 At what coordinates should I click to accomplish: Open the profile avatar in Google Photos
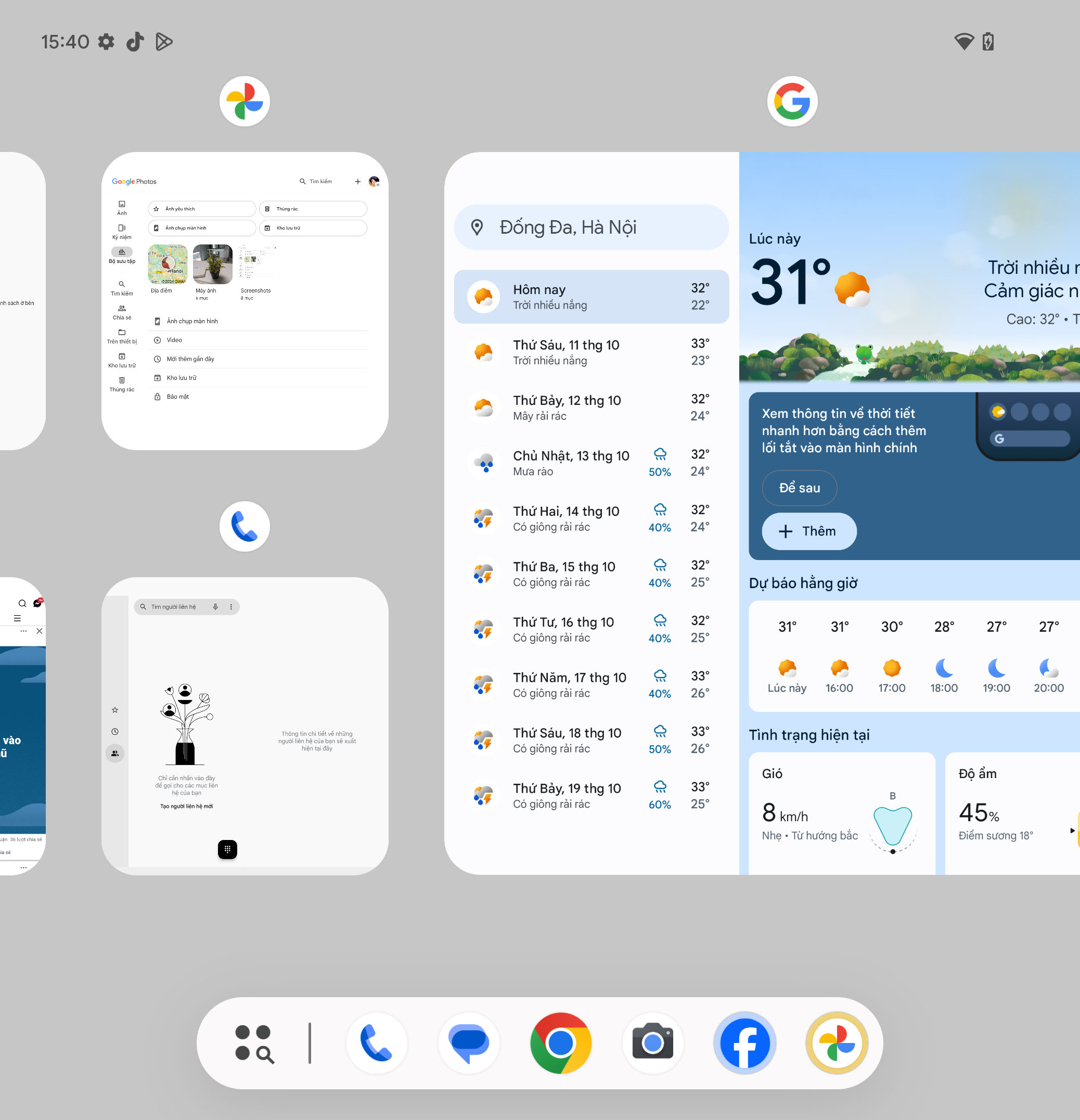pyautogui.click(x=374, y=182)
